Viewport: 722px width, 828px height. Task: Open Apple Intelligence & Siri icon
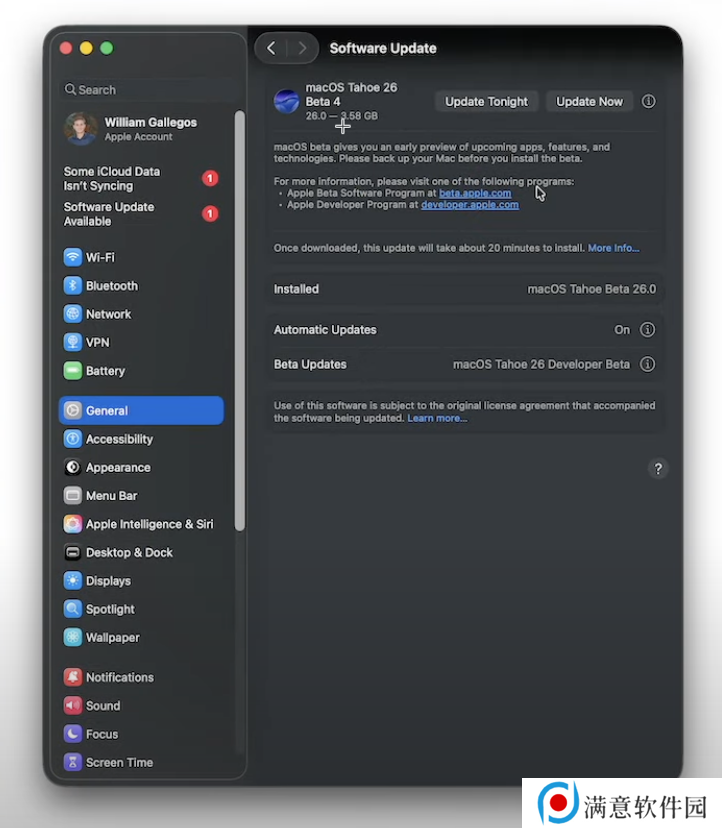pos(73,524)
